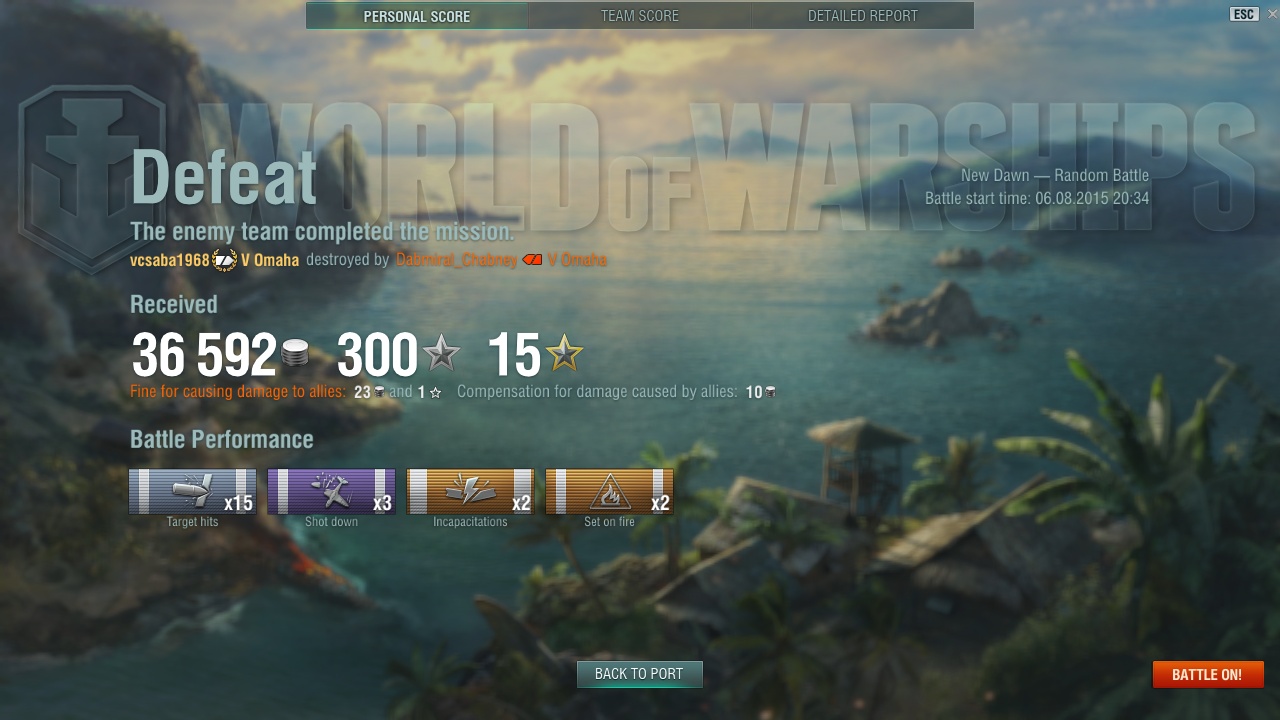Click the player's gold ship badge icon
Viewport: 1280px width, 720px height.
[224, 260]
